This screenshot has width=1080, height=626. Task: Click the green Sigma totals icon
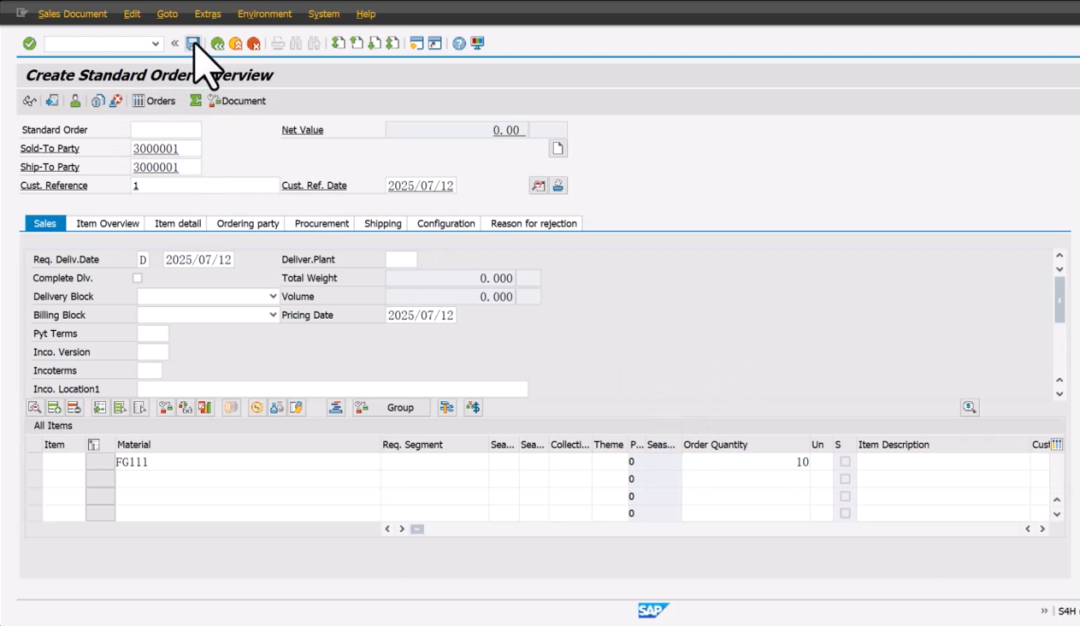pos(196,101)
